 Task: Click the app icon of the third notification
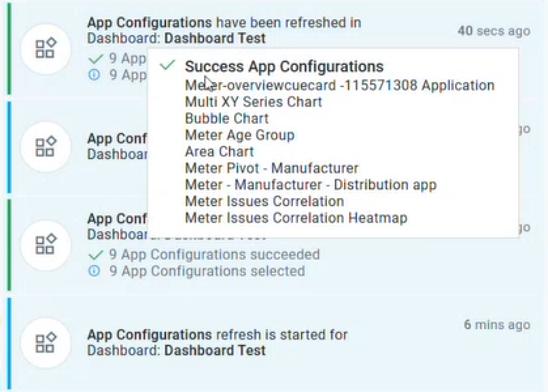pos(46,245)
